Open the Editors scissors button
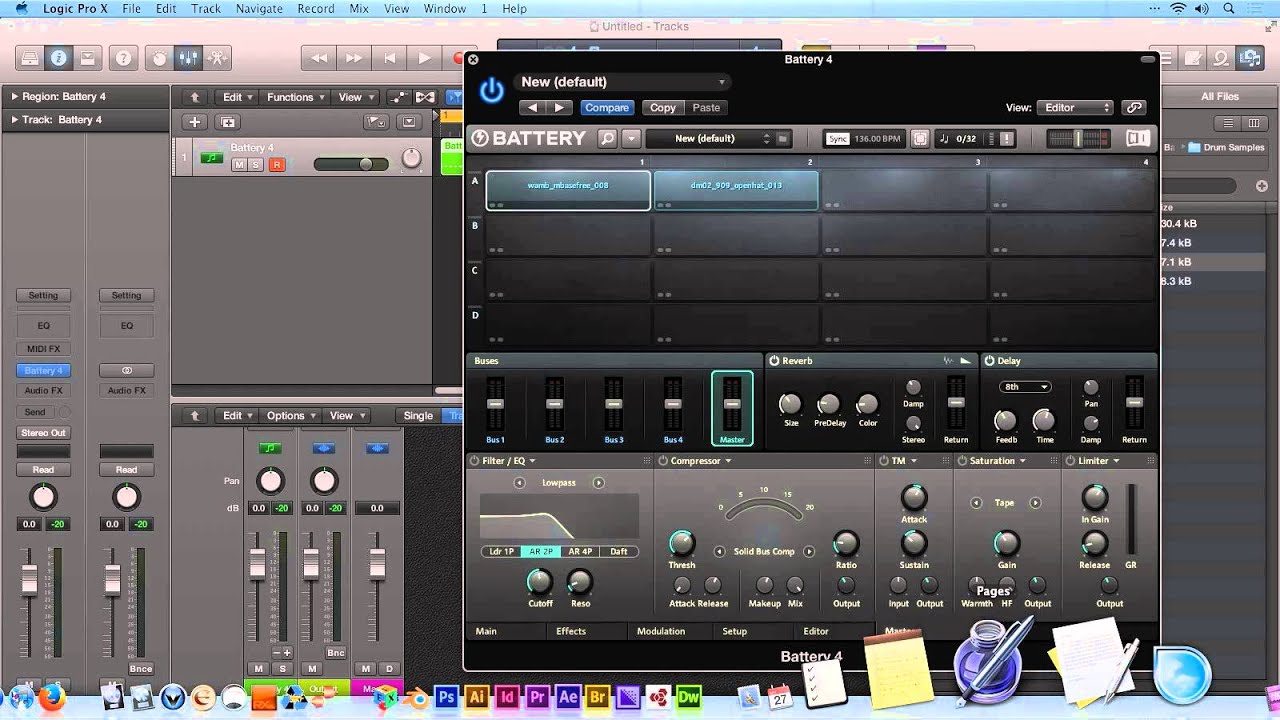The height and width of the screenshot is (720, 1280). coord(217,58)
